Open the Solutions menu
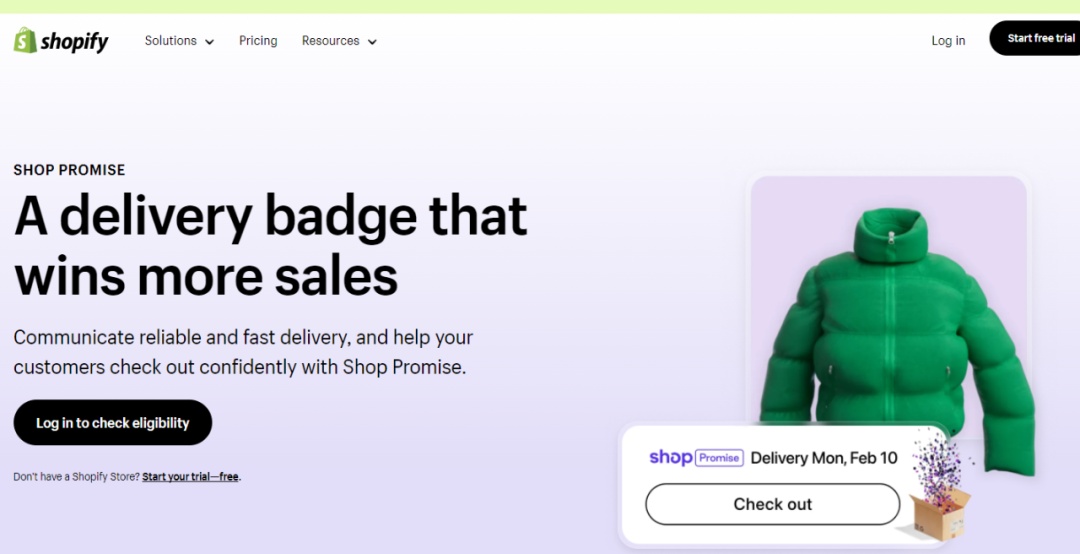The height and width of the screenshot is (554, 1080). tap(179, 41)
